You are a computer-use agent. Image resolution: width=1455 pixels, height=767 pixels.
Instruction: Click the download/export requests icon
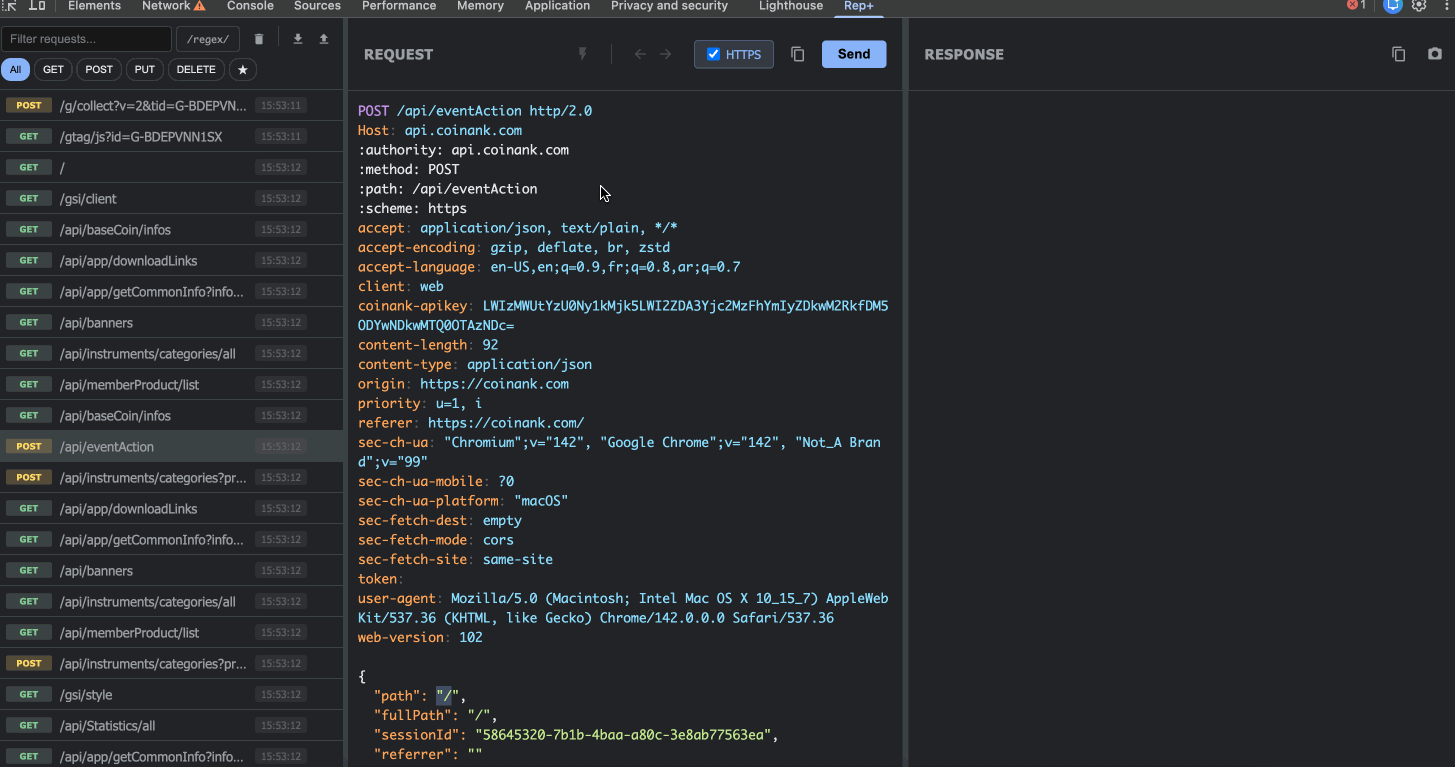pyautogui.click(x=297, y=39)
